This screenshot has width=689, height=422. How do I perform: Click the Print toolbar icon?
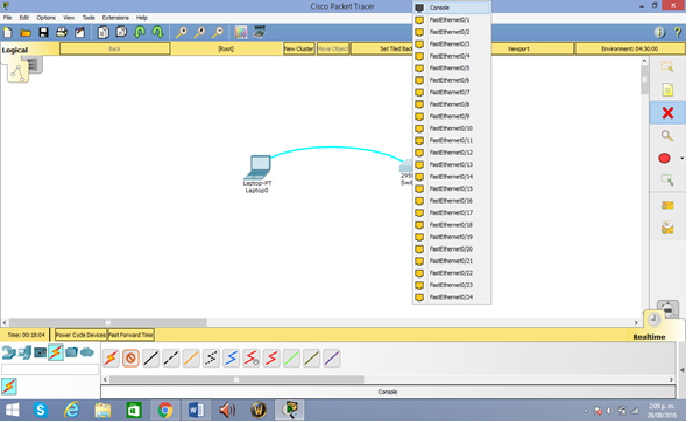point(61,32)
